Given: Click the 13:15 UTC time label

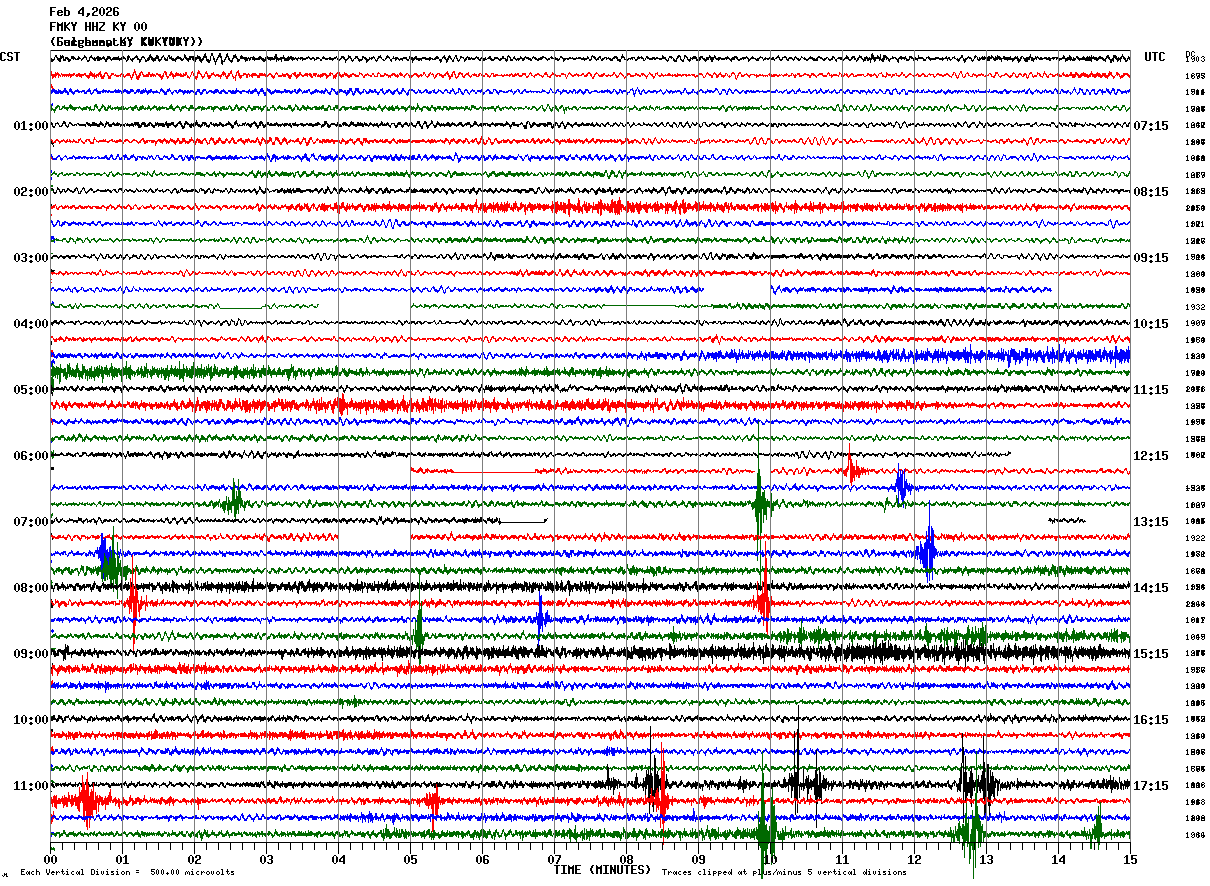Looking at the screenshot, I should click(x=1151, y=522).
